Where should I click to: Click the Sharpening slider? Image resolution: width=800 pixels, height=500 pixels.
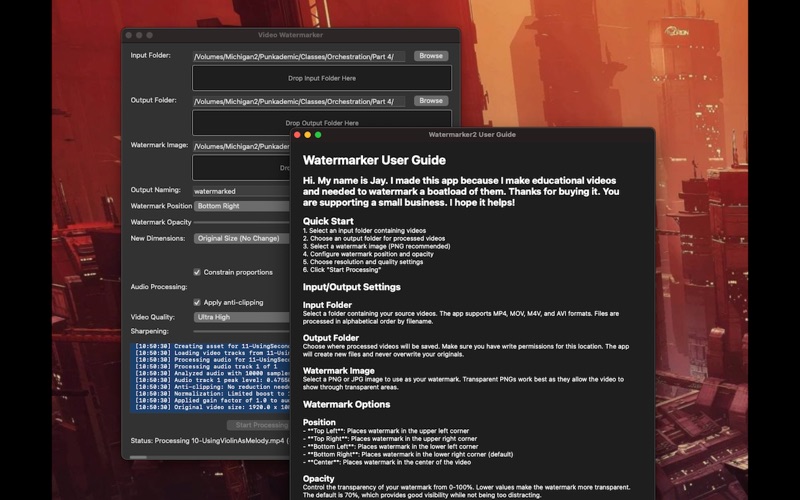pyautogui.click(x=242, y=332)
